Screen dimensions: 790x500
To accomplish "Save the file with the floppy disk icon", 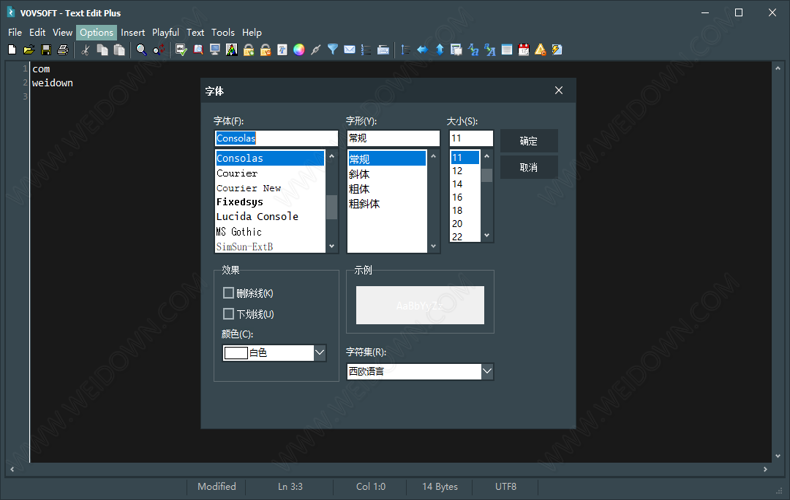I will tap(46, 49).
